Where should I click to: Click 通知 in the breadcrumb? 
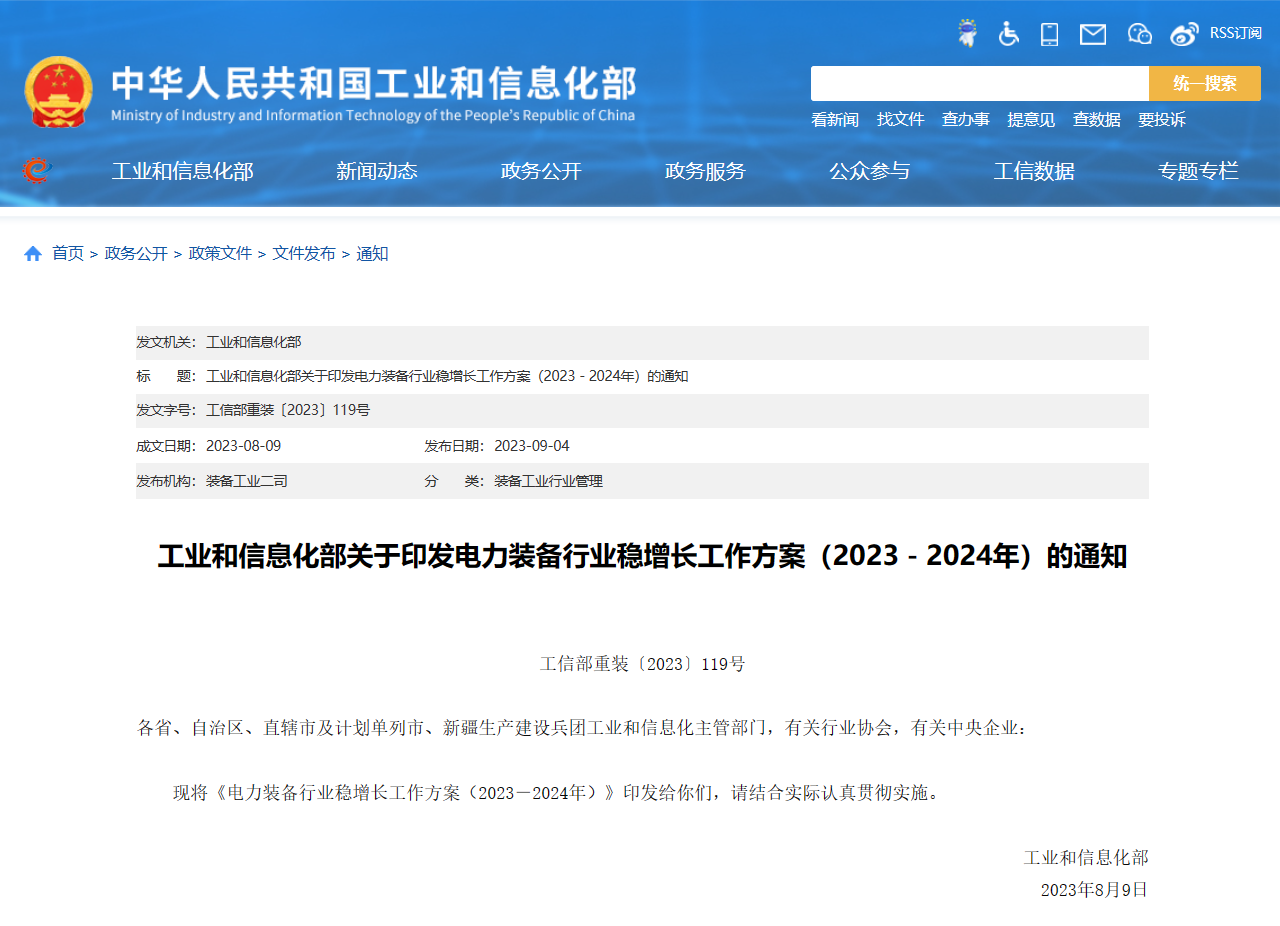pyautogui.click(x=372, y=254)
